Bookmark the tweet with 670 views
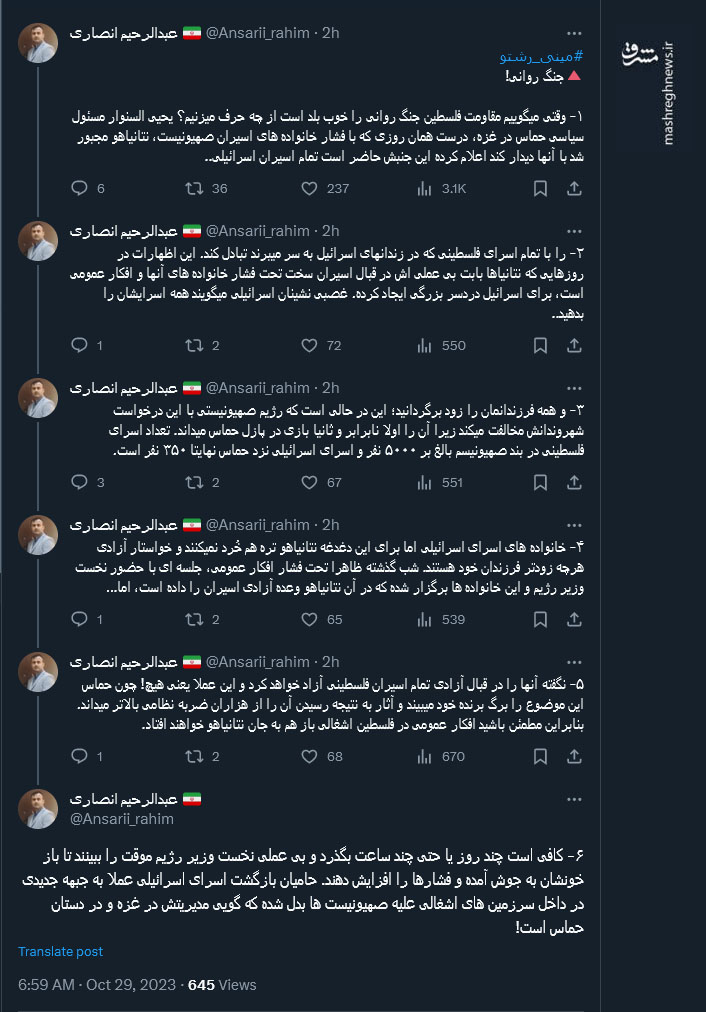This screenshot has width=706, height=1012. (540, 756)
